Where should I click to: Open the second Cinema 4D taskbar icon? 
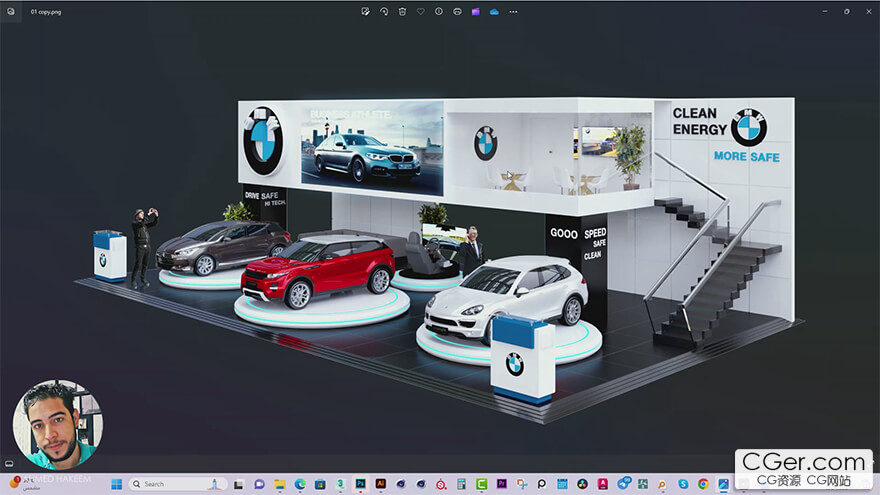point(421,484)
